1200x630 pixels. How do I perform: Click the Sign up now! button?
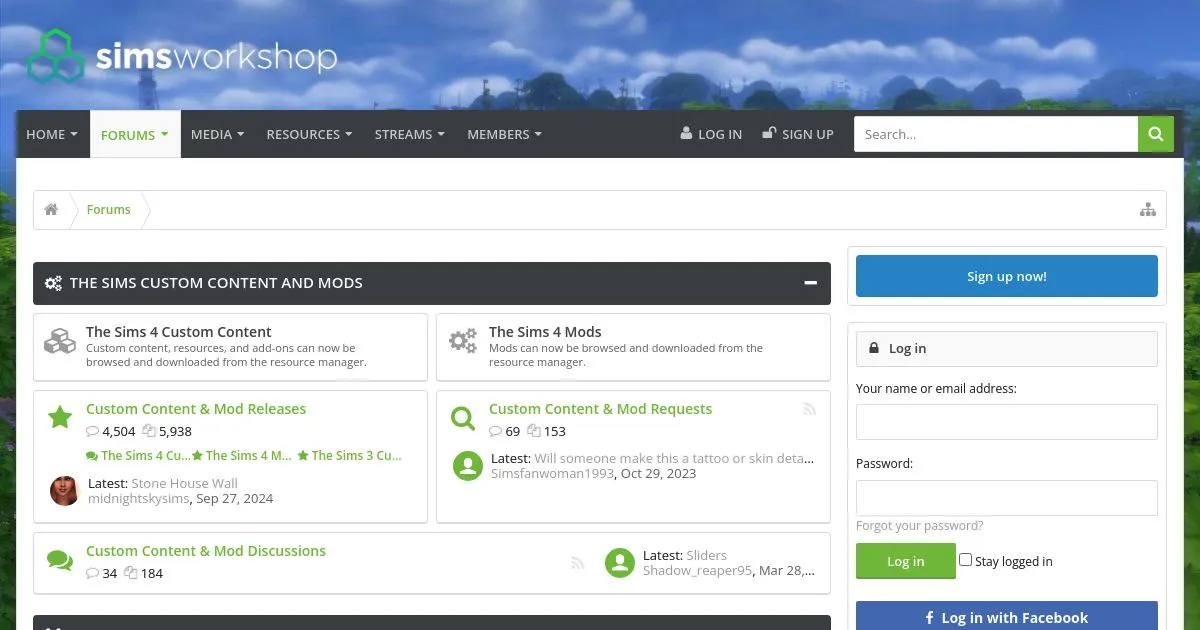click(1007, 276)
